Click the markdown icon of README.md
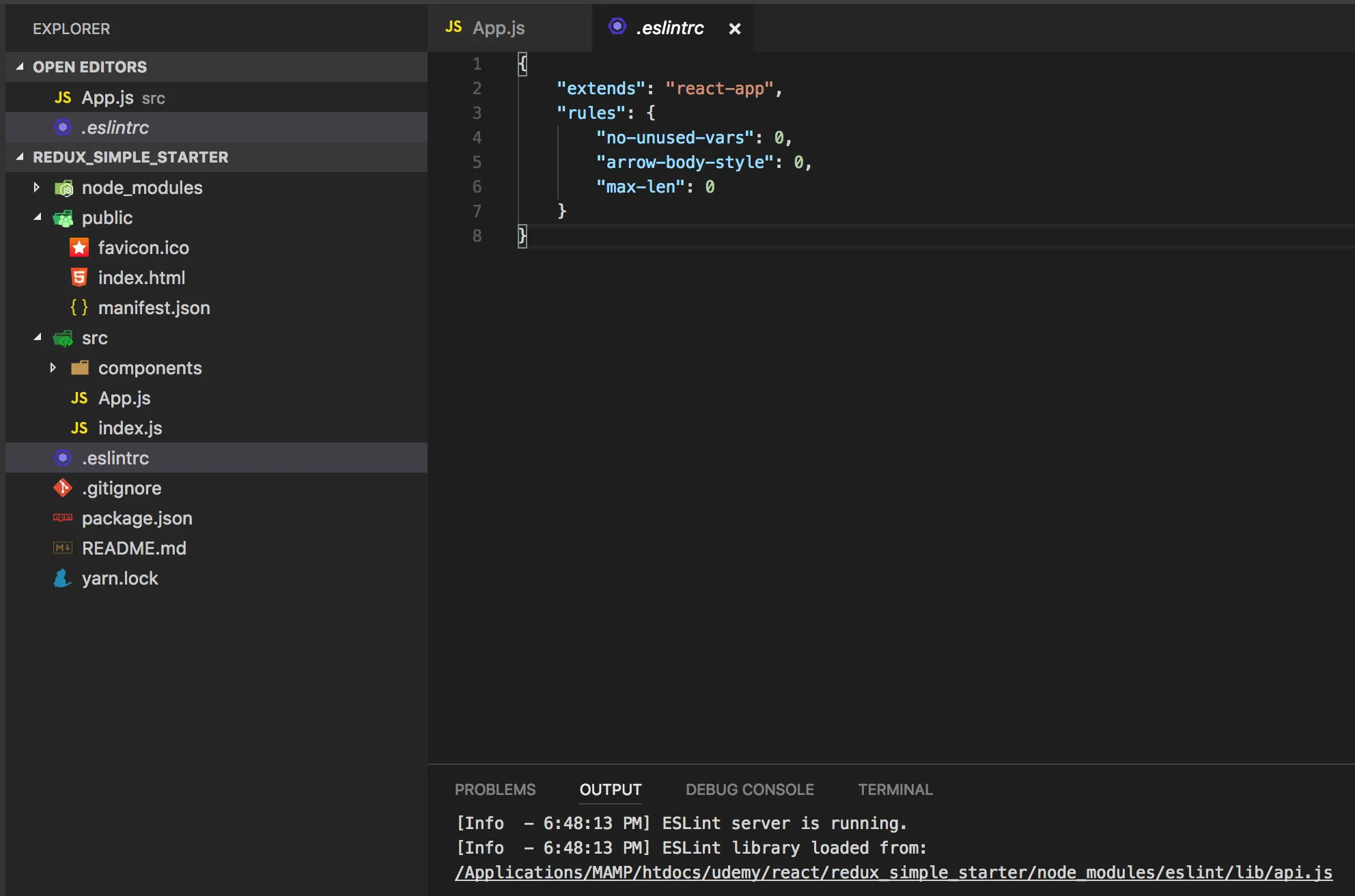This screenshot has height=896, width=1355. pos(63,548)
